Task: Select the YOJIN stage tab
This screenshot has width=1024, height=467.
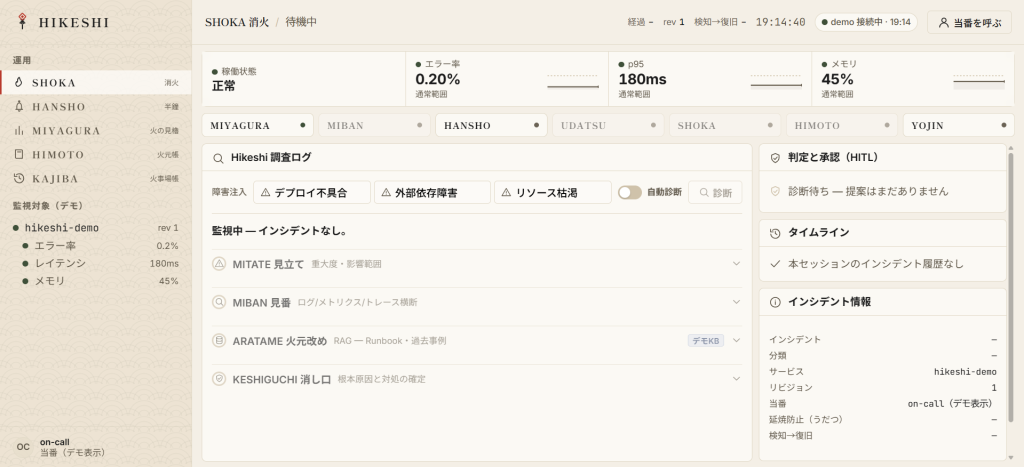Action: click(959, 125)
